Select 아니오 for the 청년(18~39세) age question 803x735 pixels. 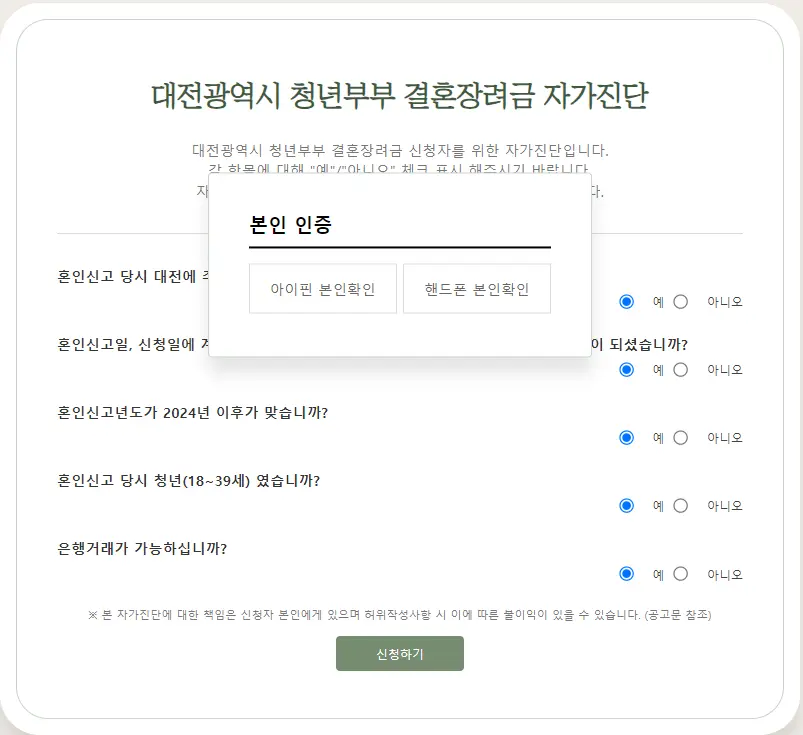(x=680, y=506)
